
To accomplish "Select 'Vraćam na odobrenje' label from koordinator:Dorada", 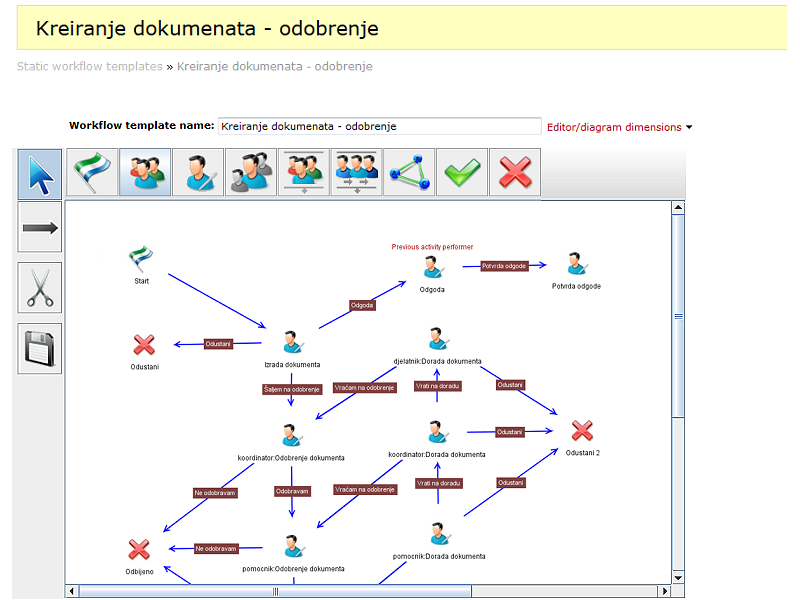I will [365, 489].
